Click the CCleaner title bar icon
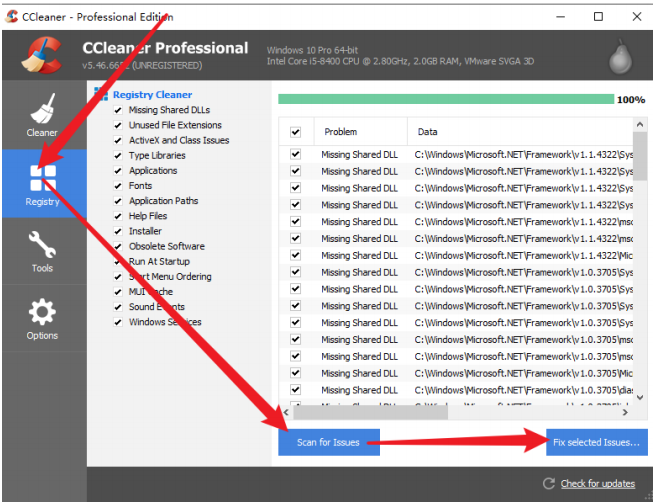The width and height of the screenshot is (657, 503). point(11,17)
